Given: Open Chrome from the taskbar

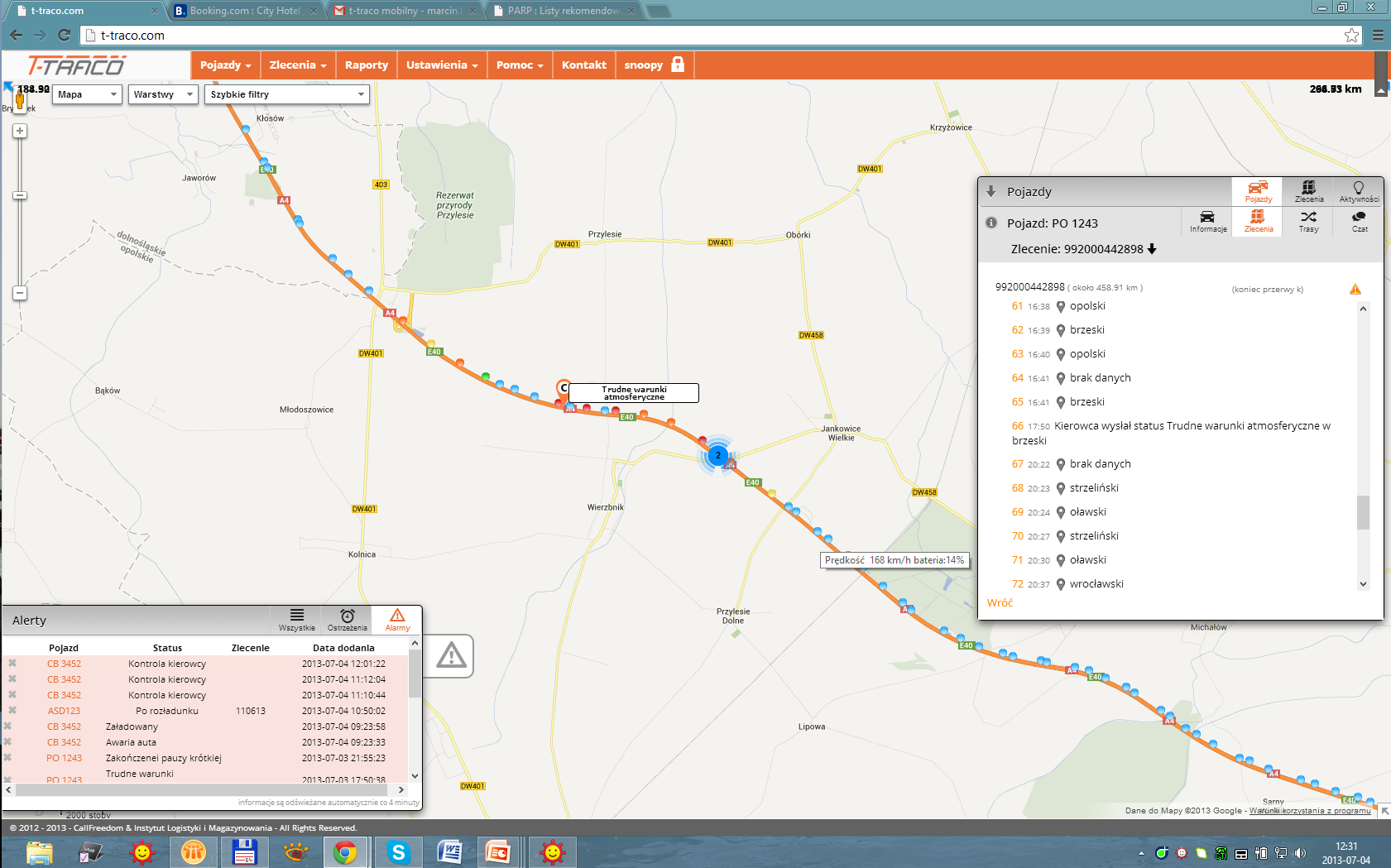Looking at the screenshot, I should 345,851.
